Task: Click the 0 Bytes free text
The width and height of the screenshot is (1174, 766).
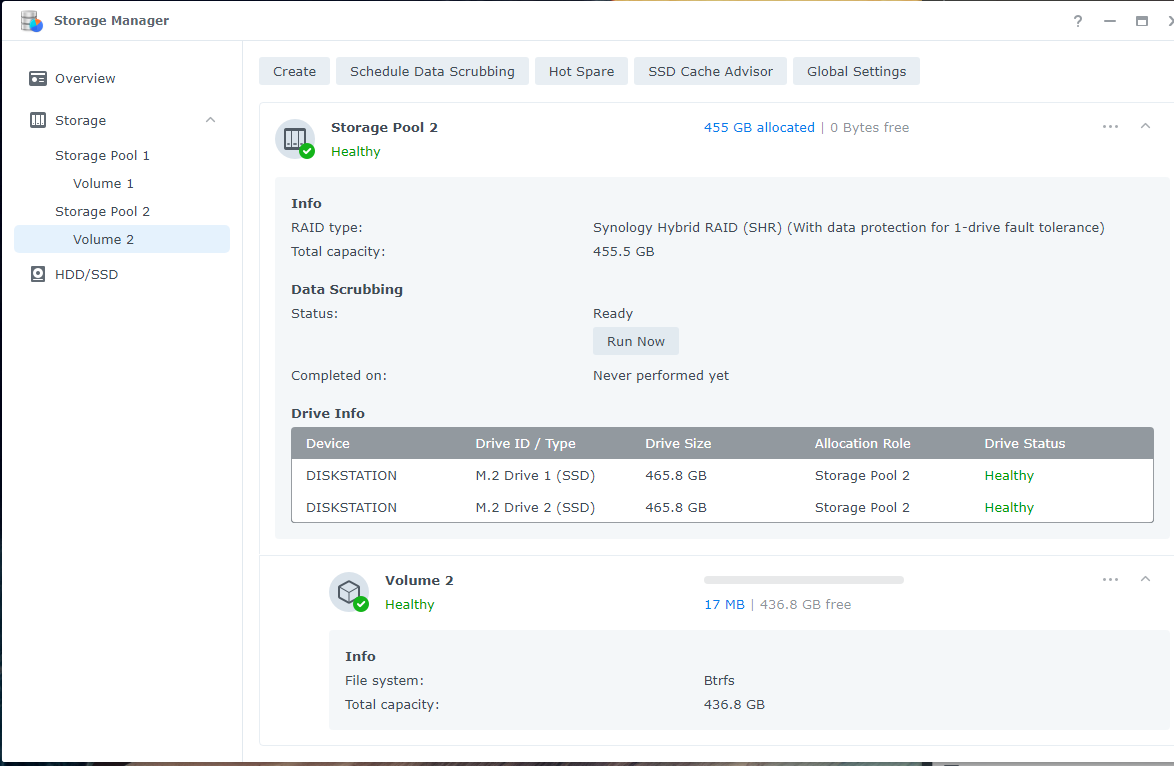Action: coord(869,128)
